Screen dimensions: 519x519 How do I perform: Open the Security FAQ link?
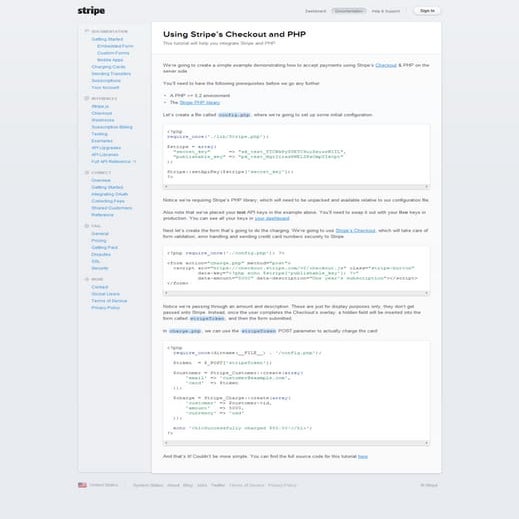pyautogui.click(x=100, y=268)
